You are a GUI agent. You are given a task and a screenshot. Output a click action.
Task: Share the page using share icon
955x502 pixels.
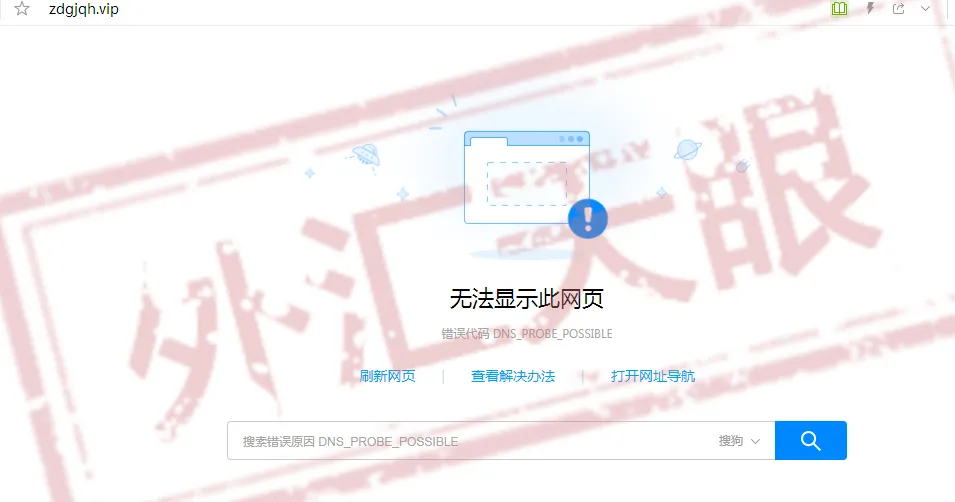898,9
